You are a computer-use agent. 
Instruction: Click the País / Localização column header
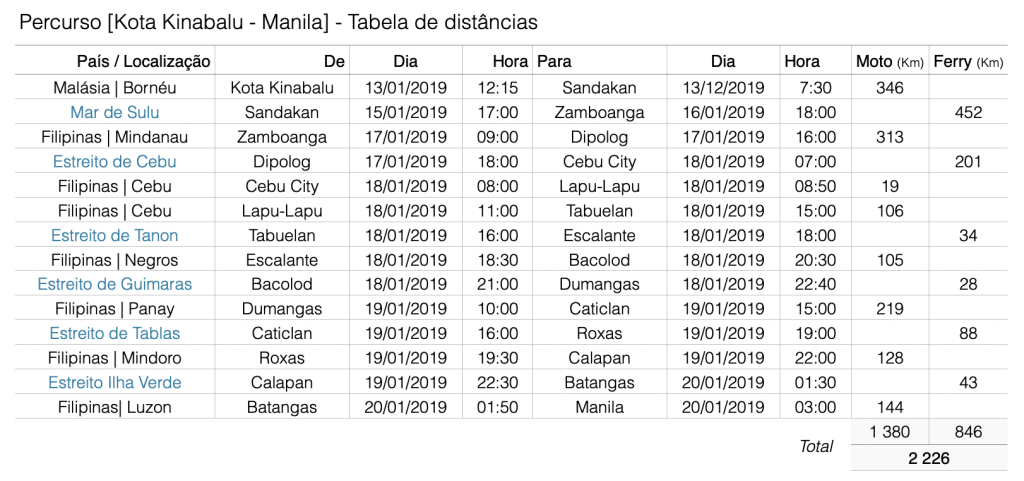(x=143, y=61)
